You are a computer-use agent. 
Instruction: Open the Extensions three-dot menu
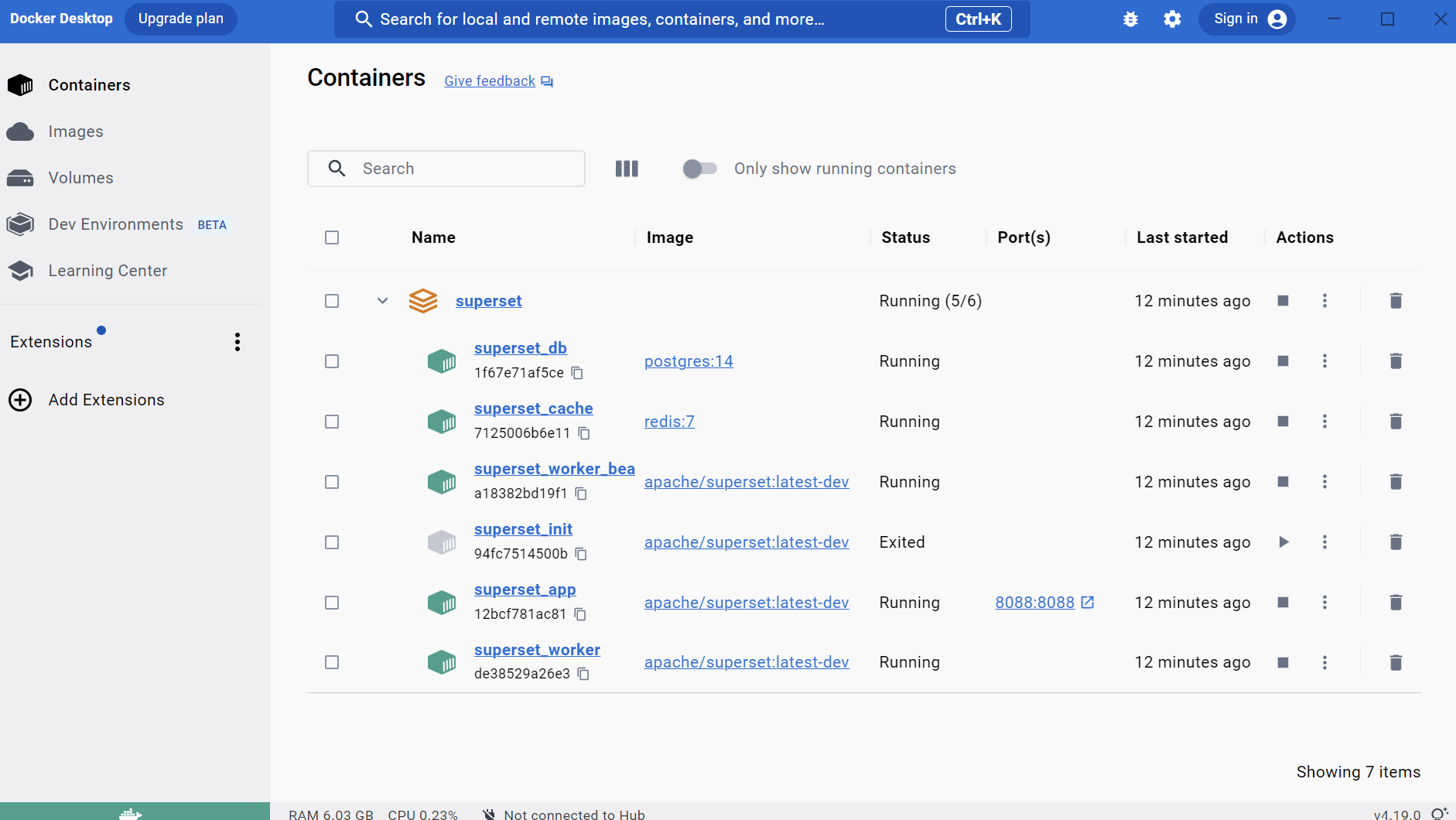click(238, 342)
